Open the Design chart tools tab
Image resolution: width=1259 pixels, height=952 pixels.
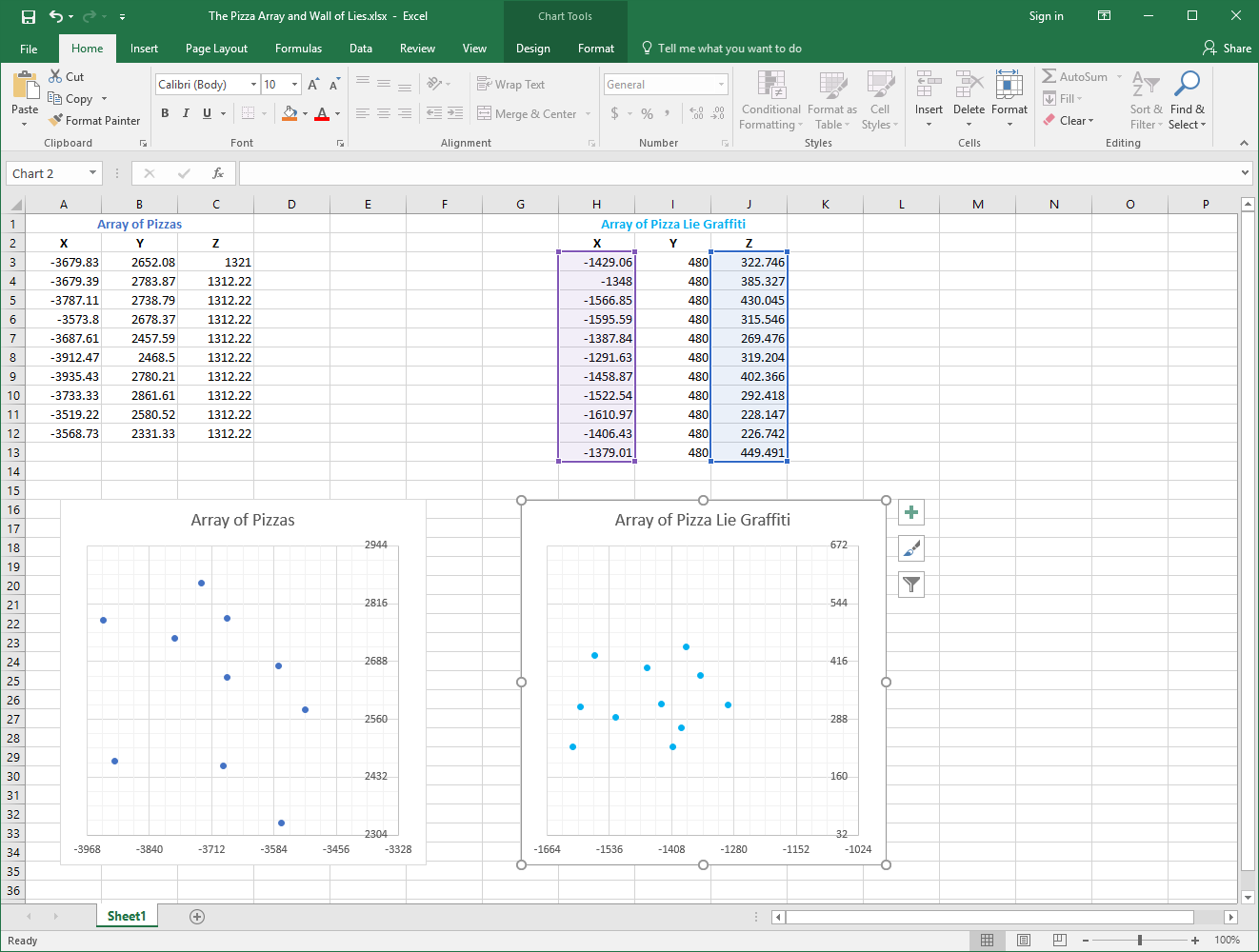pos(532,49)
